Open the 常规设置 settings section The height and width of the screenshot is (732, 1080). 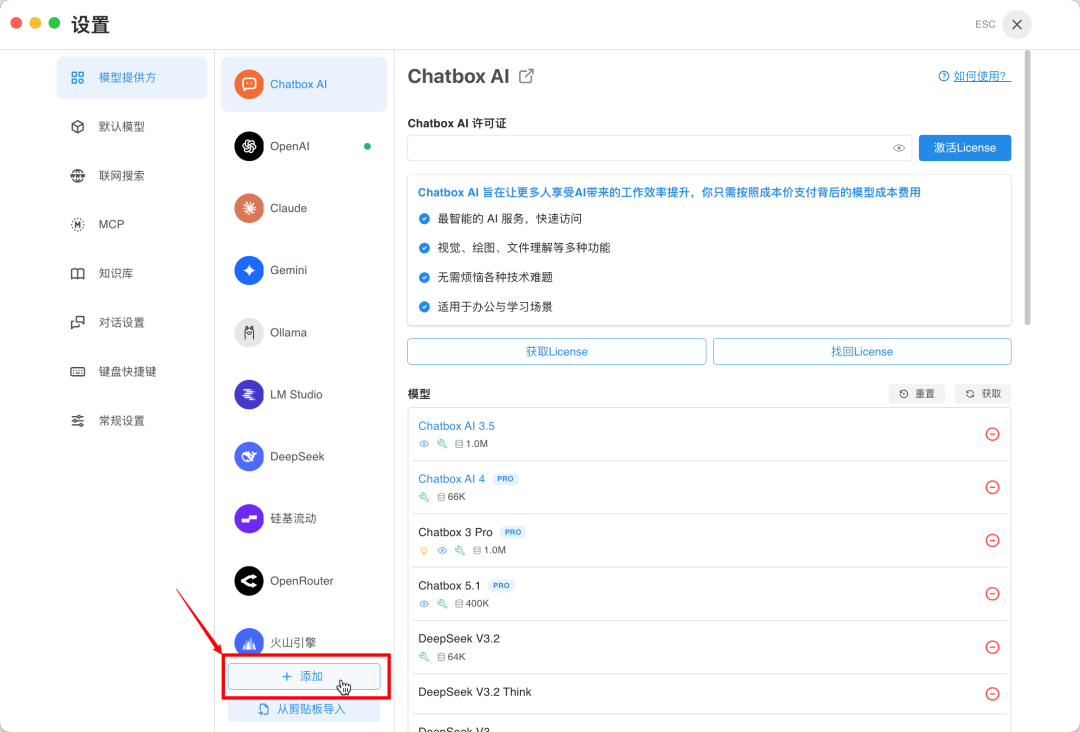click(132, 421)
